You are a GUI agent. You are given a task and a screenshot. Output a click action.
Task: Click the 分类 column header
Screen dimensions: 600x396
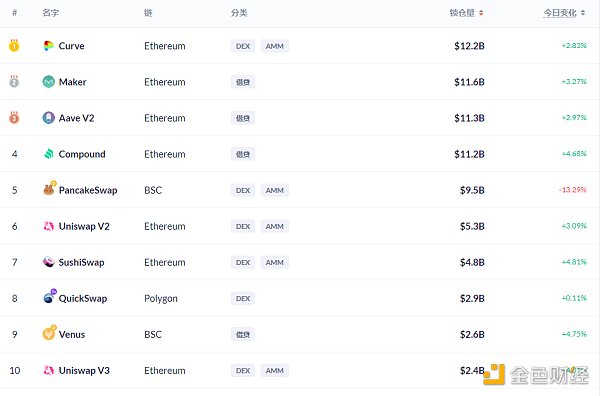(239, 13)
